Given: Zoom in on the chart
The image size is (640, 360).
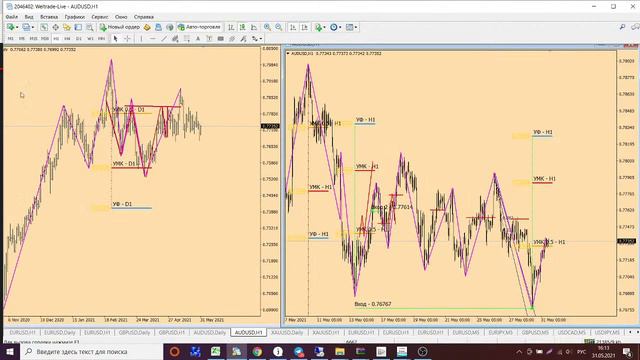Looking at the screenshot, I should pos(267,27).
